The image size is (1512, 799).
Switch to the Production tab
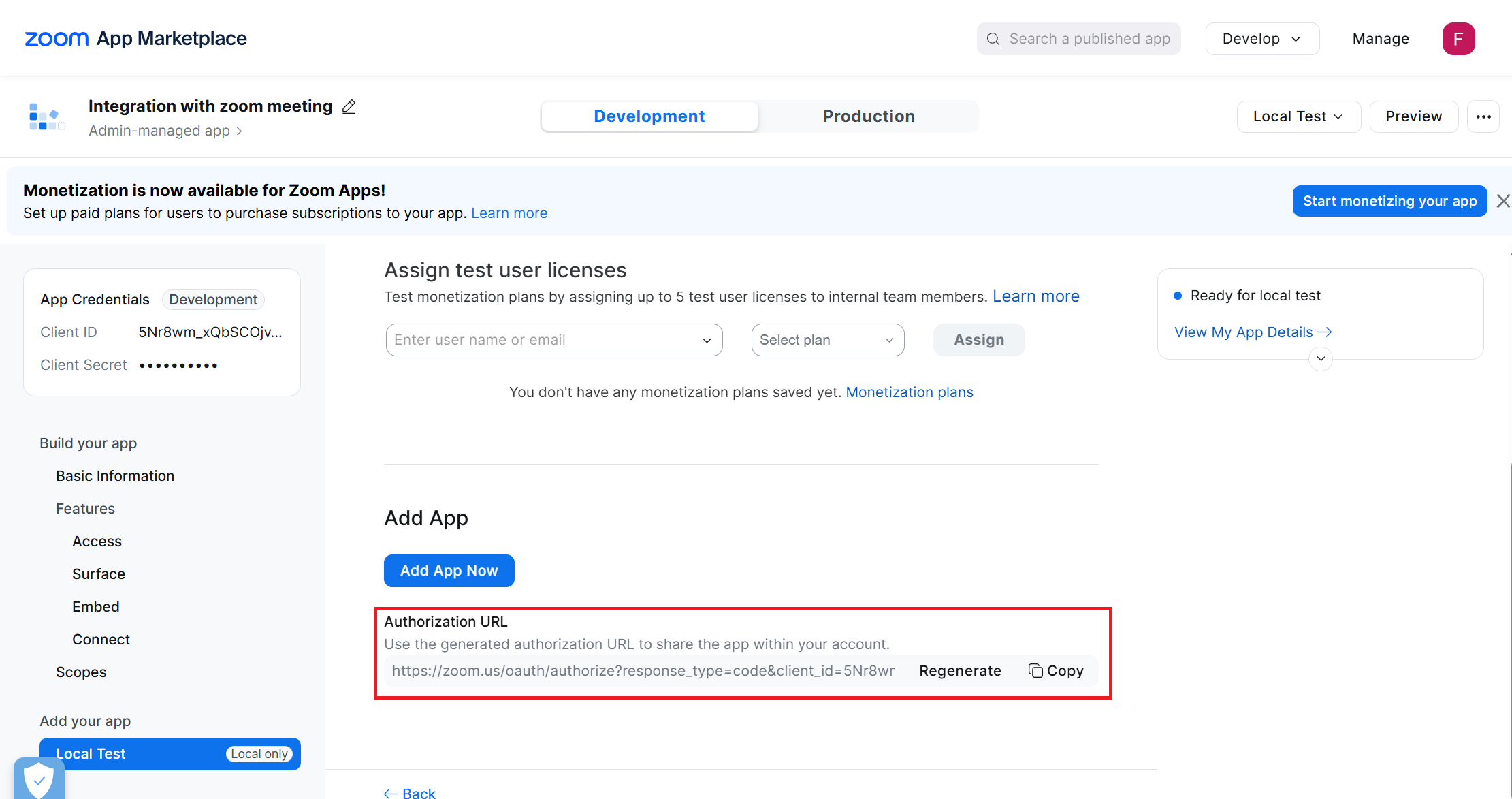click(x=869, y=116)
